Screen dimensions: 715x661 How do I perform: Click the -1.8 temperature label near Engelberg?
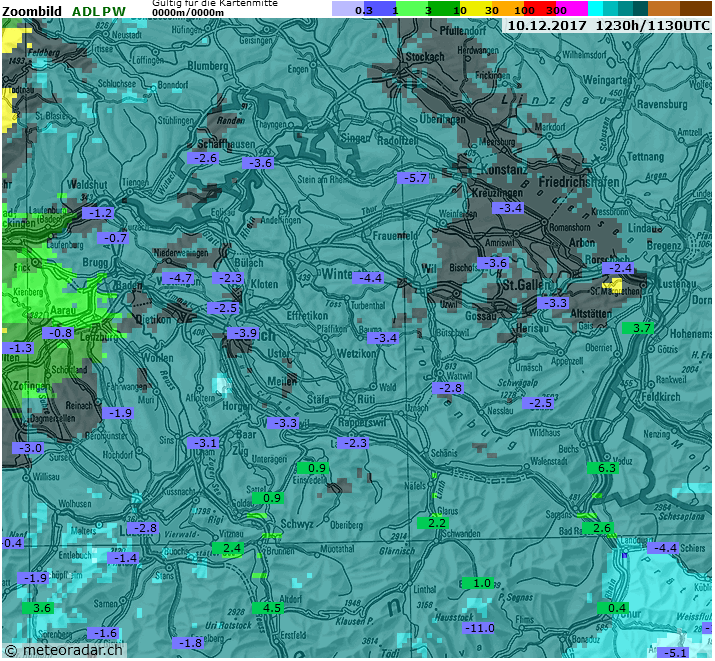188,643
